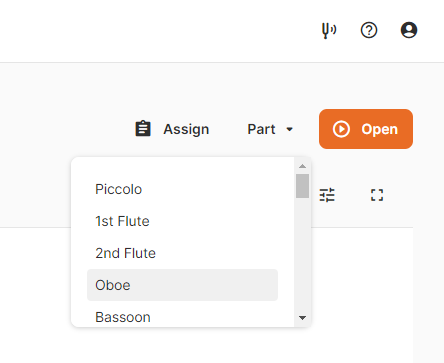
Task: Enter fullscreen view using the fullscreen icon
Action: 377,195
